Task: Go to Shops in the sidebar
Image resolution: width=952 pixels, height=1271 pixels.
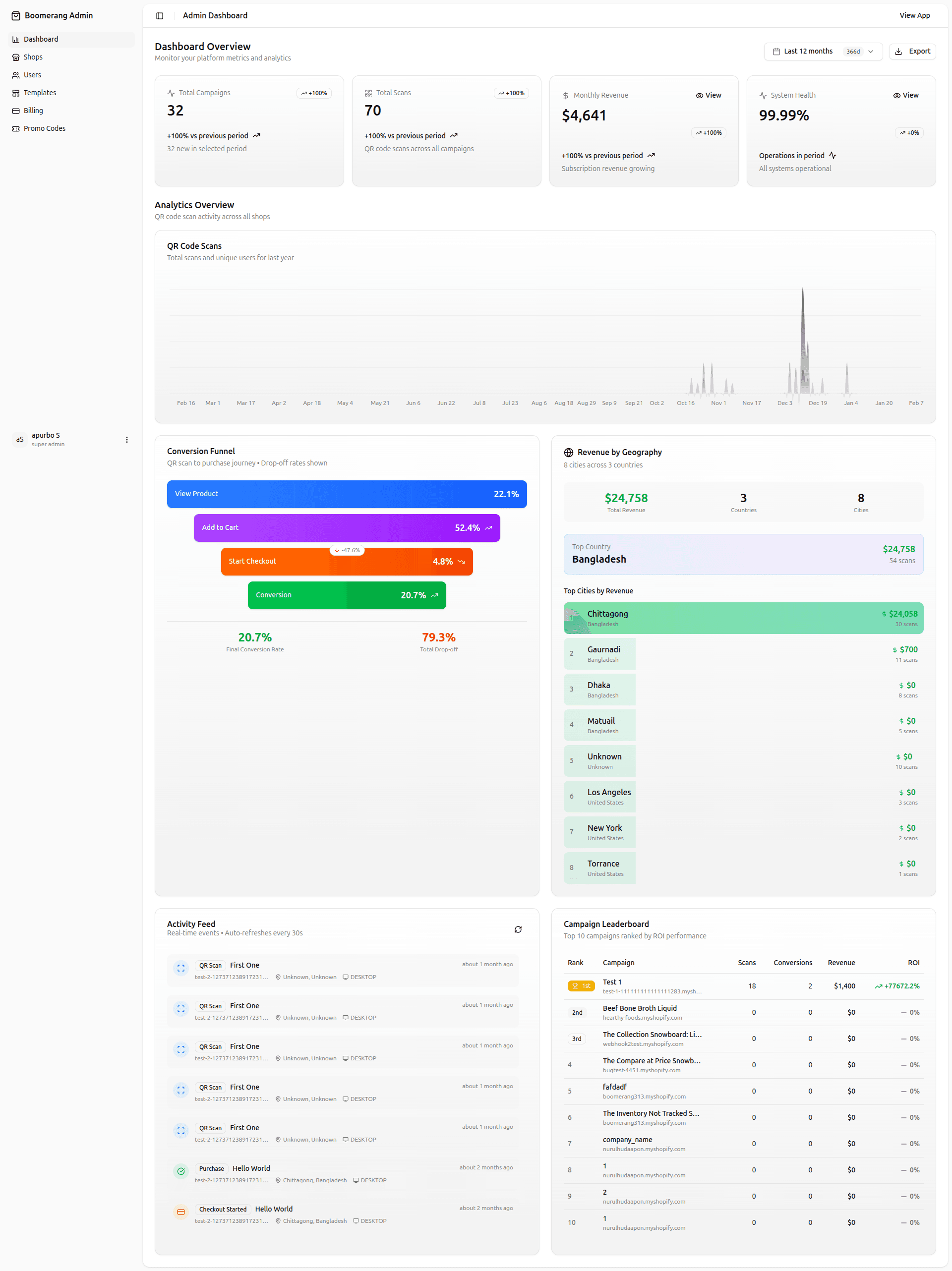Action: tap(72, 57)
